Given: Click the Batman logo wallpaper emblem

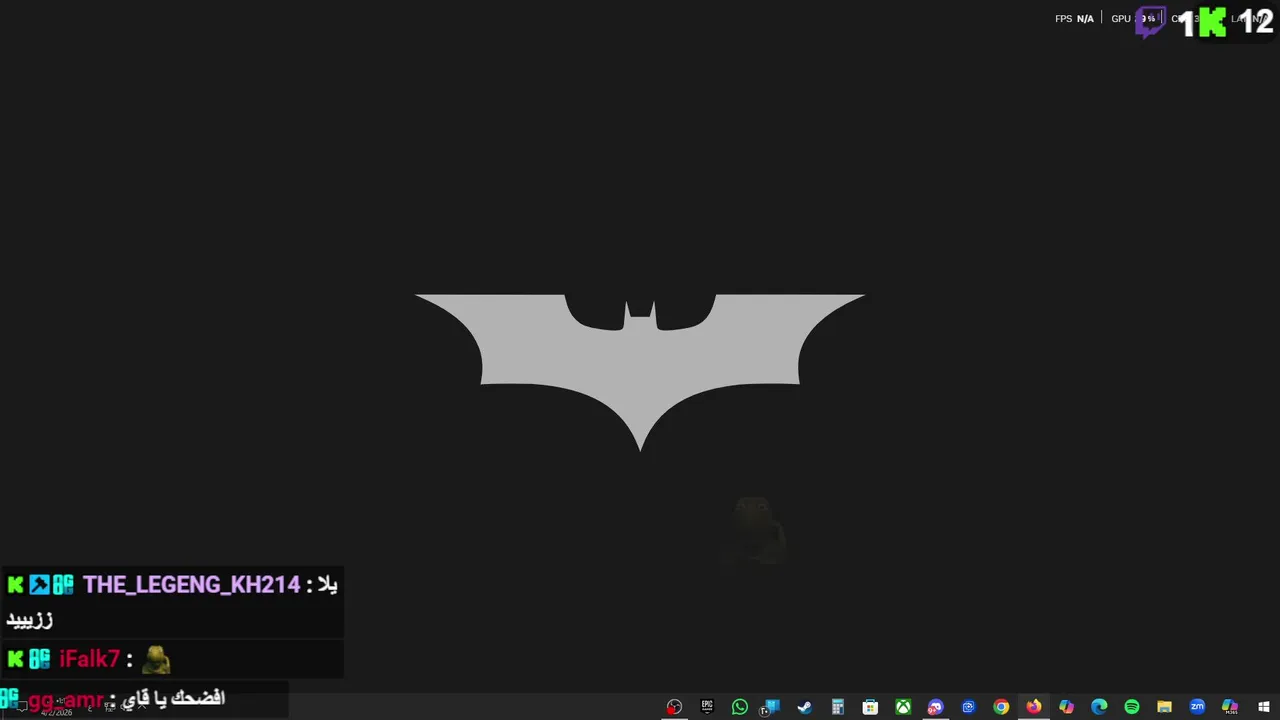Looking at the screenshot, I should click(640, 372).
